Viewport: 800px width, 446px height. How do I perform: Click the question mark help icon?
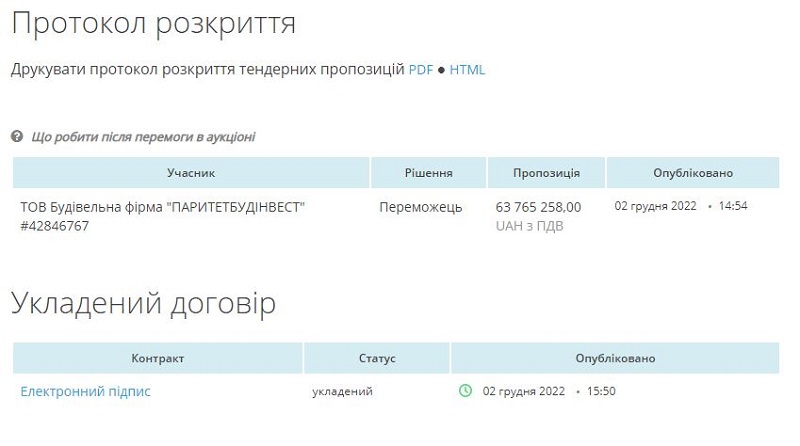(x=17, y=136)
